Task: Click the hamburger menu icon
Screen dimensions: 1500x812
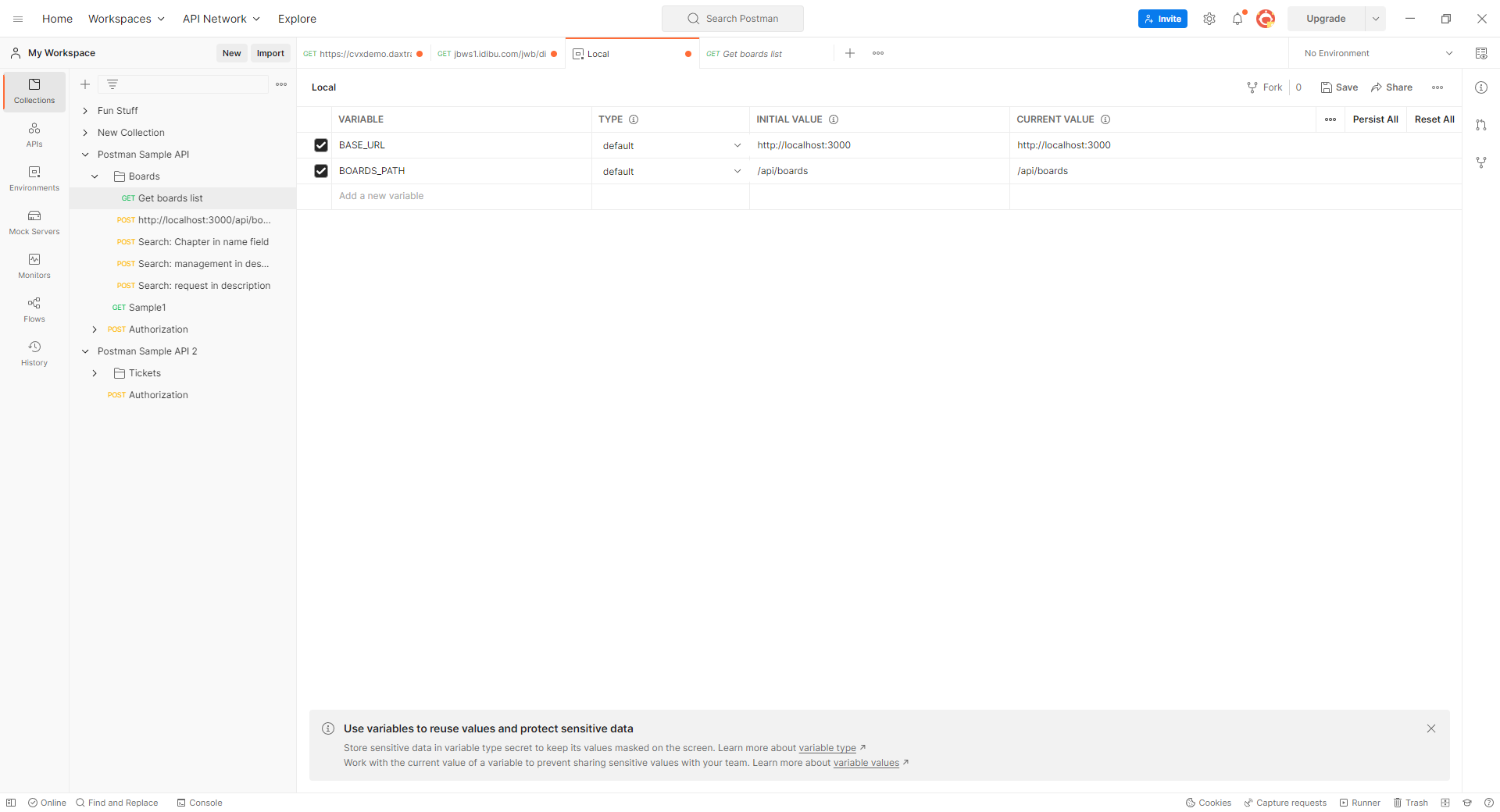Action: (x=18, y=19)
